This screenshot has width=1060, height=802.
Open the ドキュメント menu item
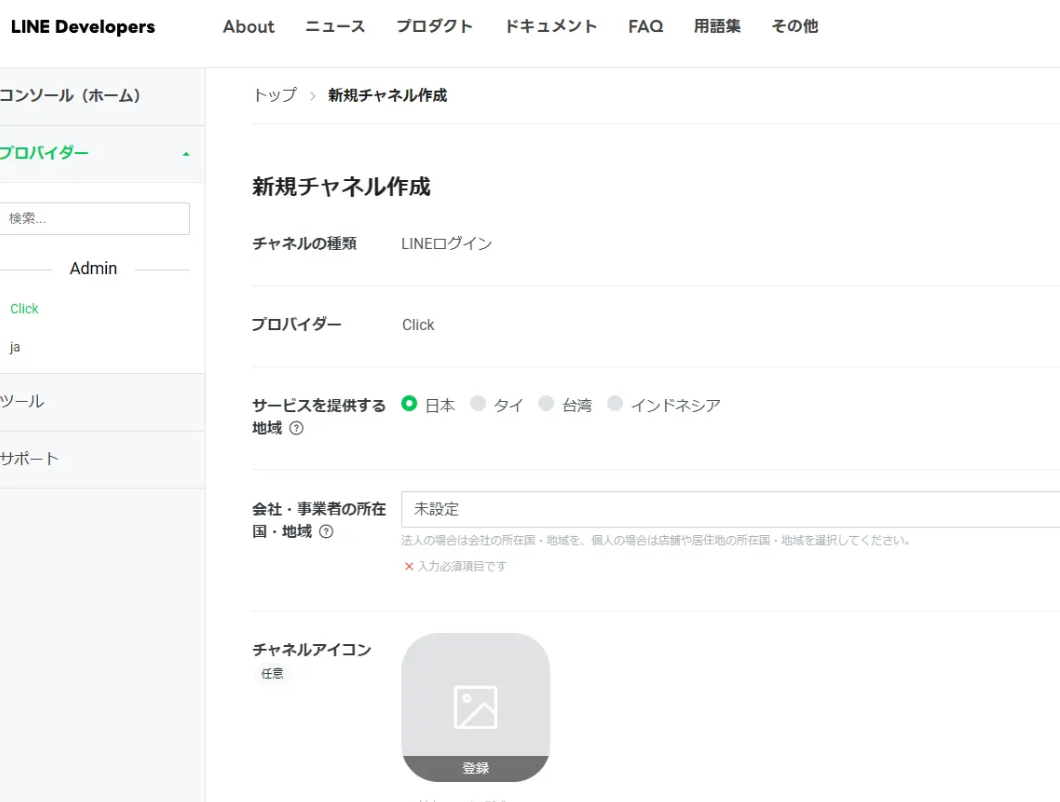(551, 26)
